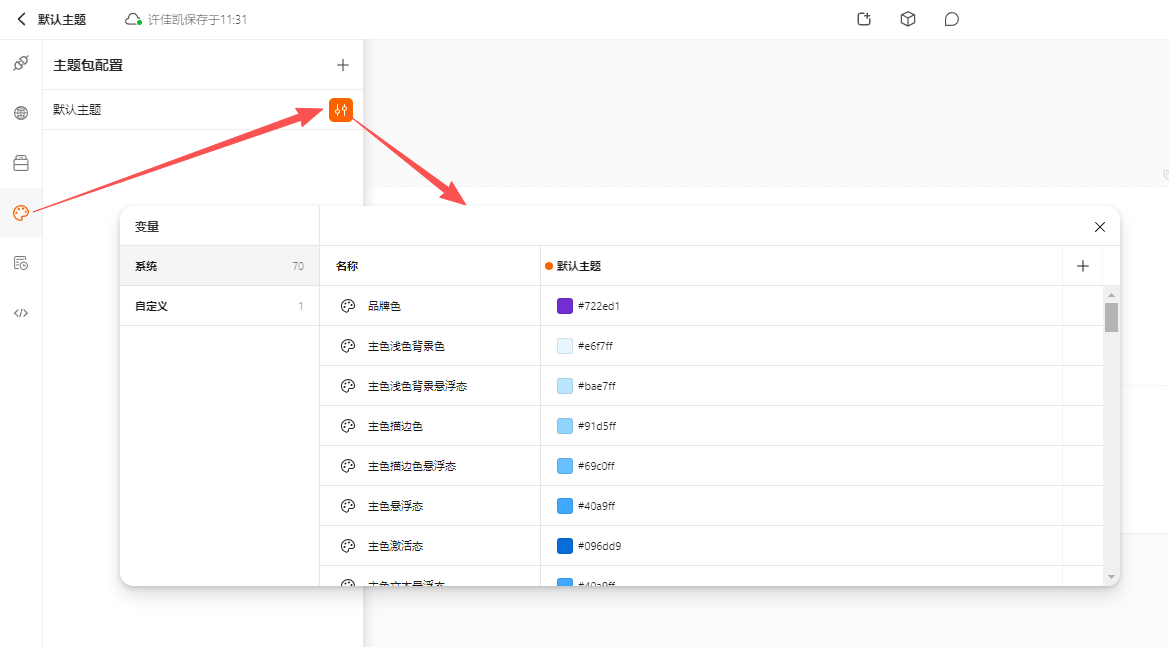Add a new theme column in variables table
Viewport: 1169px width, 647px height.
(1083, 266)
